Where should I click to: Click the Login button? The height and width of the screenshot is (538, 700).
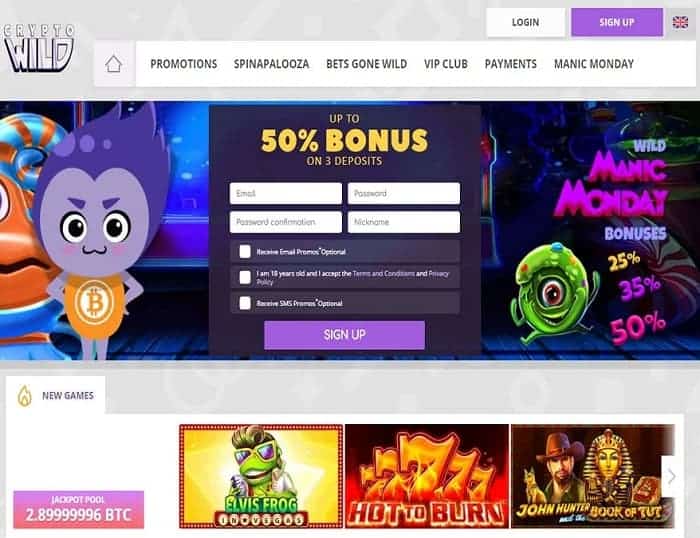(x=525, y=22)
